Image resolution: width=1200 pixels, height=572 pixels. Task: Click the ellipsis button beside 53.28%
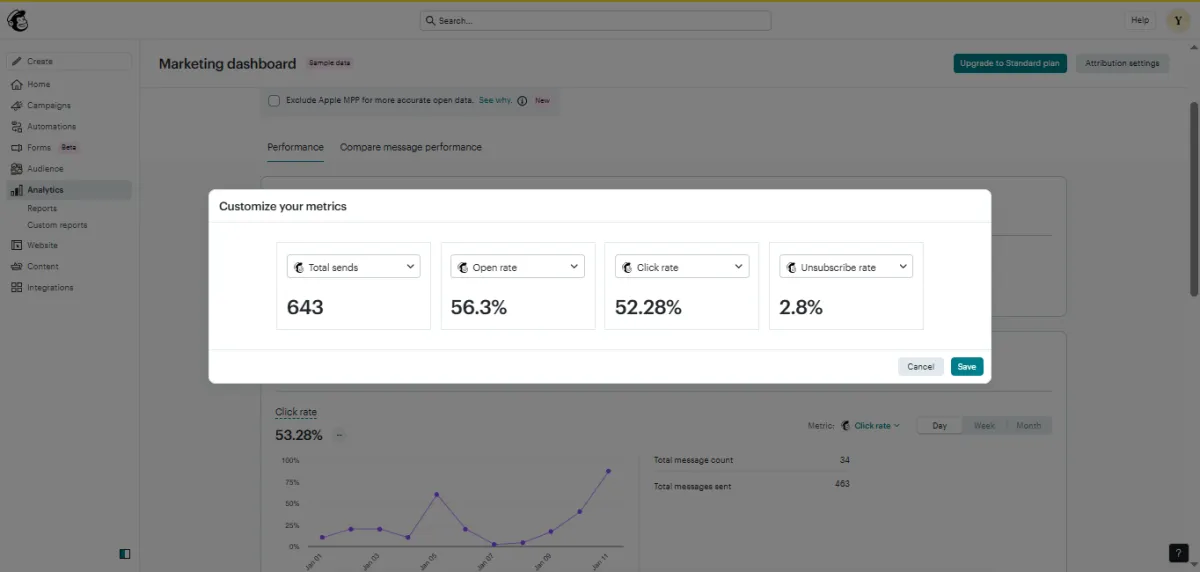point(339,435)
